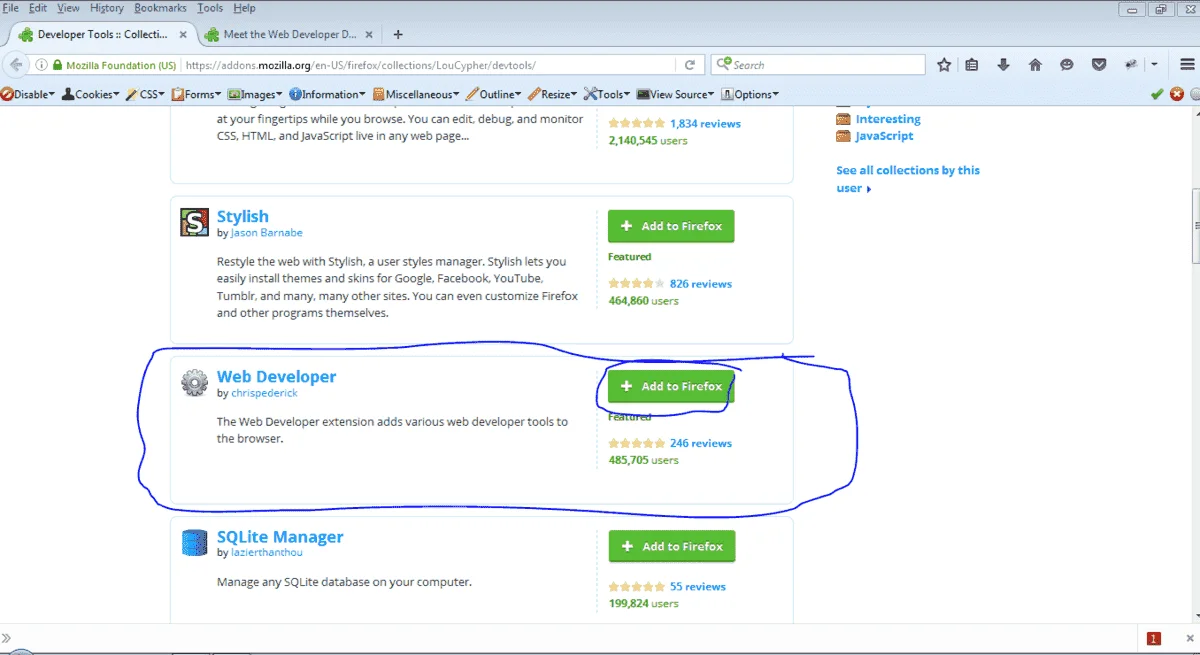Image resolution: width=1200 pixels, height=655 pixels.
Task: Open the Pocket icon in the toolbar
Action: pos(1098,65)
